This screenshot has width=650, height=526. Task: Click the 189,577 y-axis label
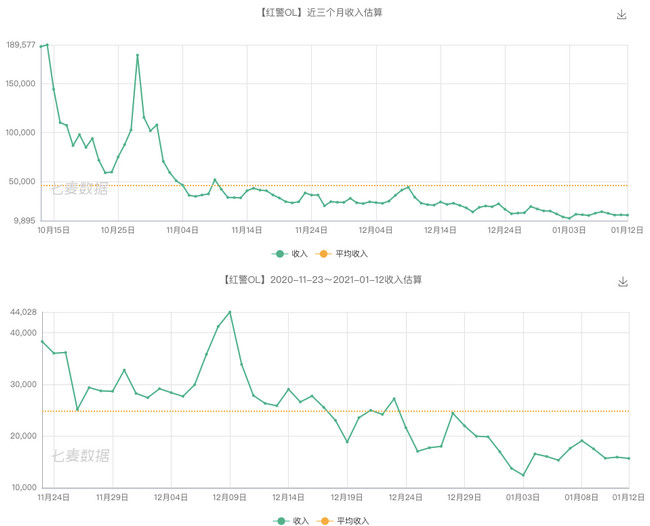point(20,45)
